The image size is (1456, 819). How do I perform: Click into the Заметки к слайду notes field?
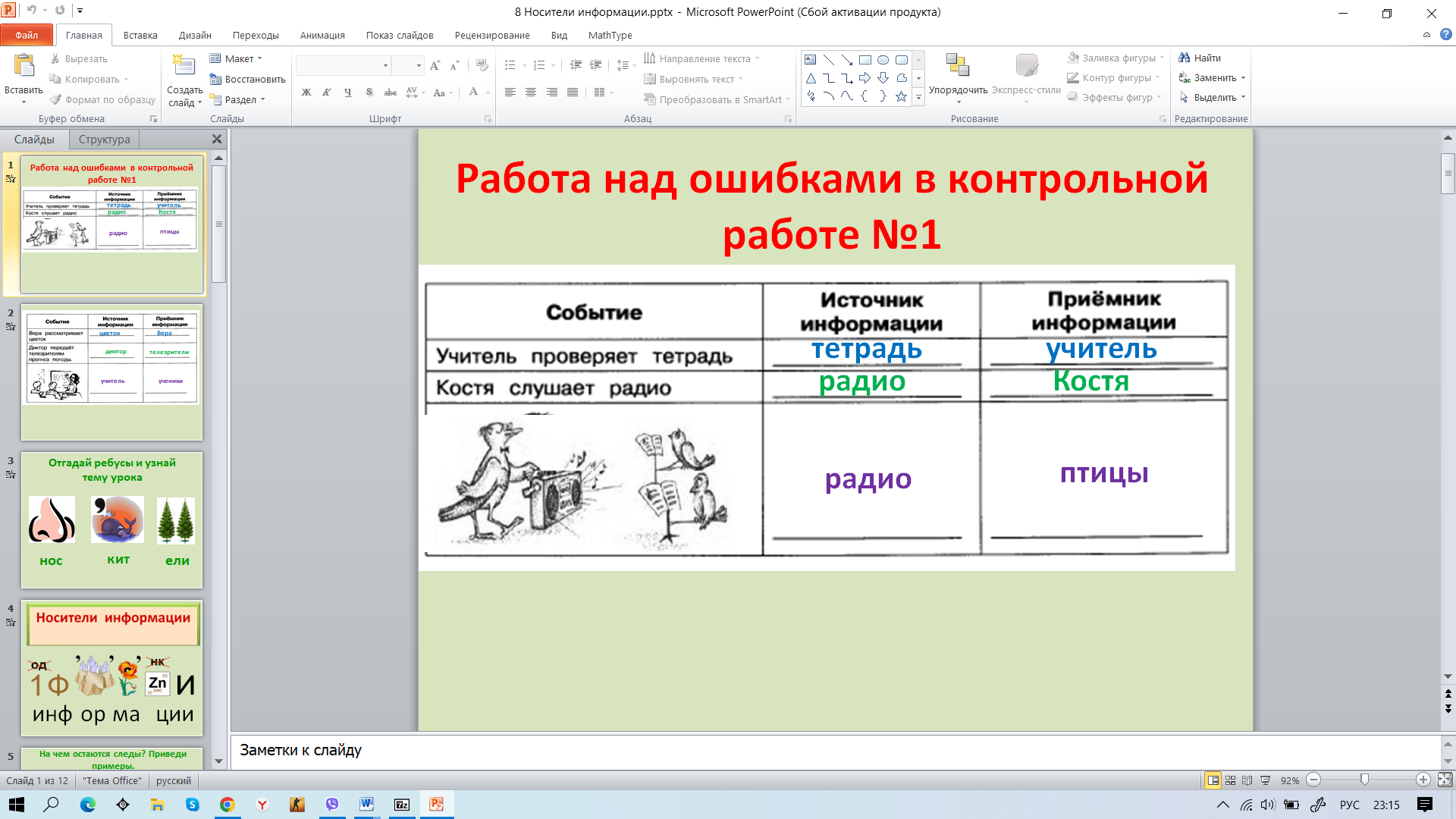click(834, 751)
